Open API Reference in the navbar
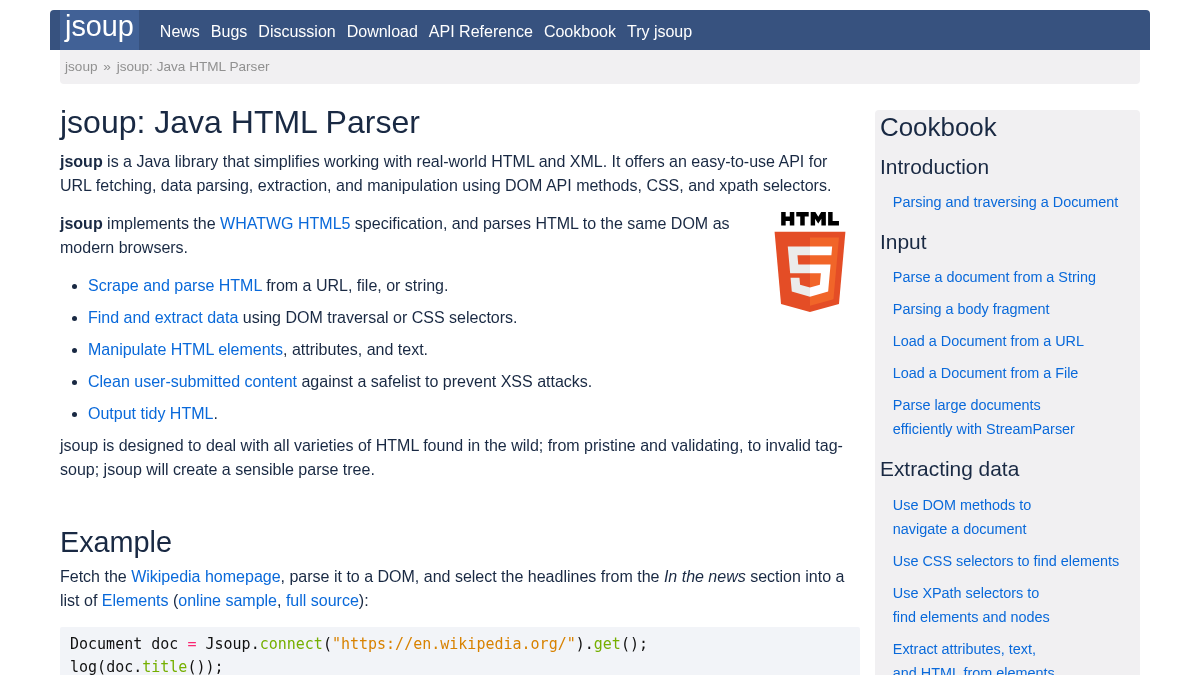Image resolution: width=1200 pixels, height=675 pixels. coord(481,31)
